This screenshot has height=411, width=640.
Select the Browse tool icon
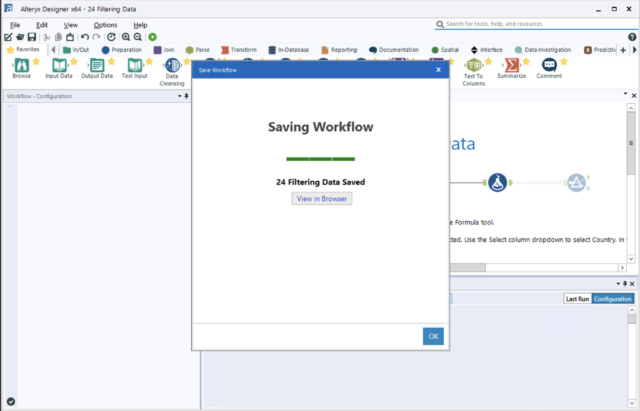(x=22, y=65)
